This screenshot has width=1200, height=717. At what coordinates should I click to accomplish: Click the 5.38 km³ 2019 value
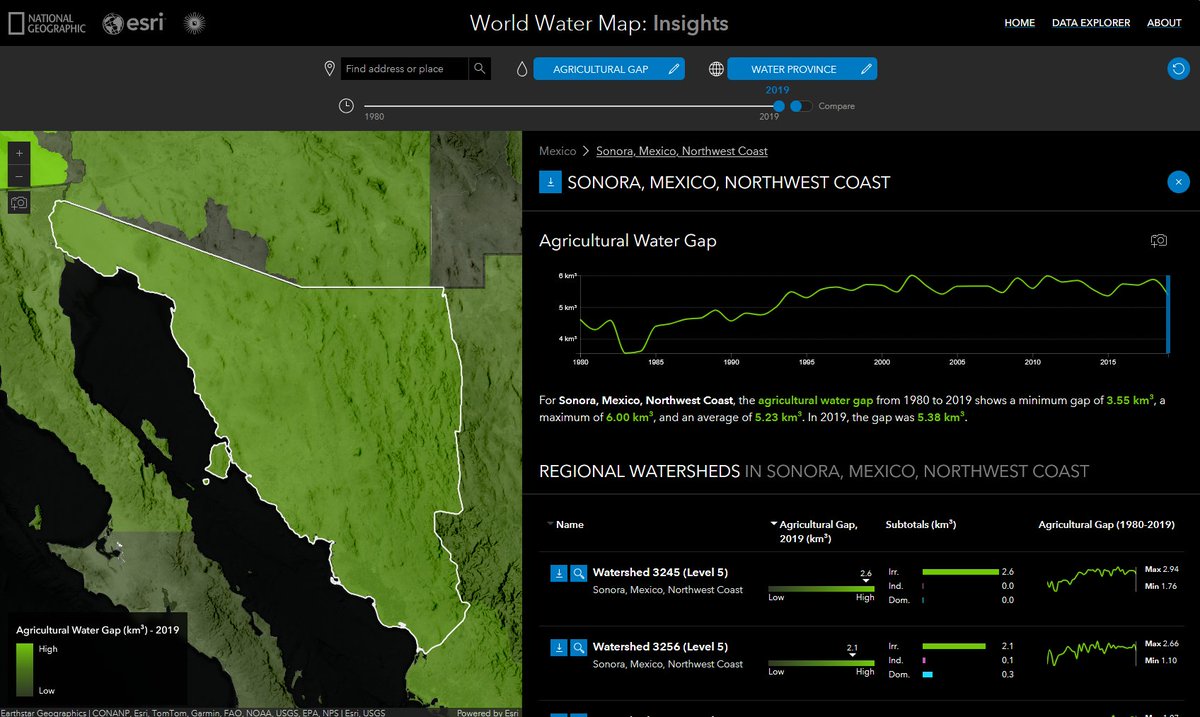click(x=941, y=417)
